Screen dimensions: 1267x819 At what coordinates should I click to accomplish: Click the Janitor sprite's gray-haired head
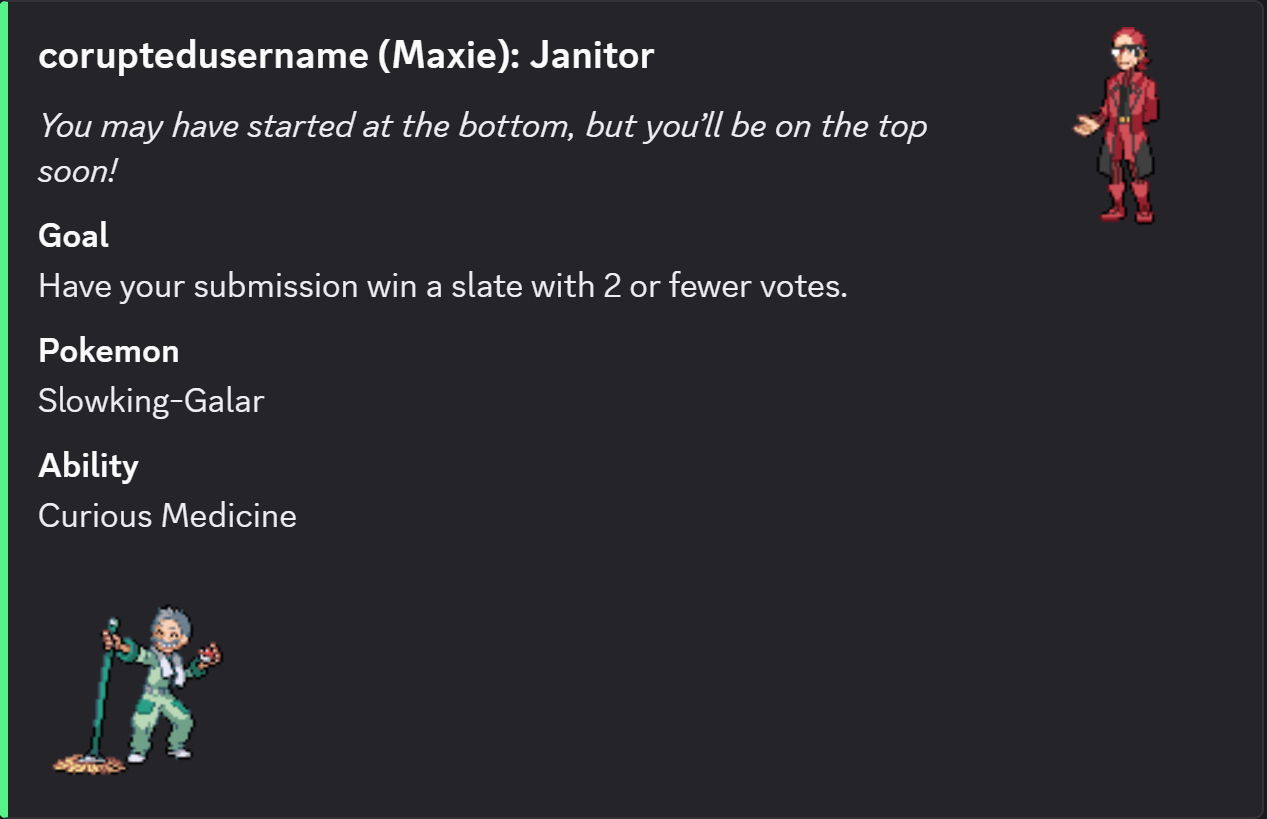(x=167, y=627)
